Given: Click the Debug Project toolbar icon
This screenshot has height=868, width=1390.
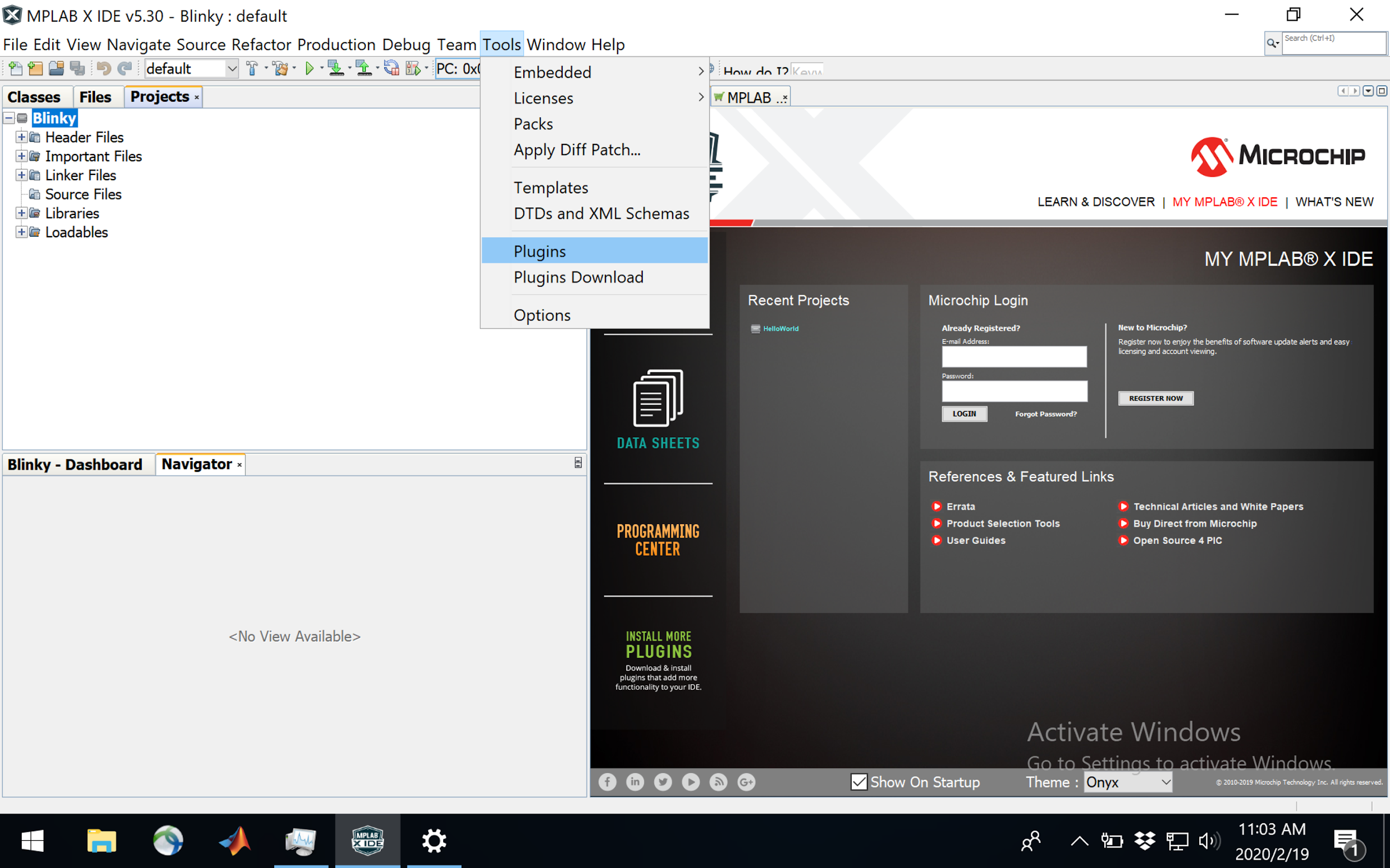Looking at the screenshot, I should tap(413, 69).
